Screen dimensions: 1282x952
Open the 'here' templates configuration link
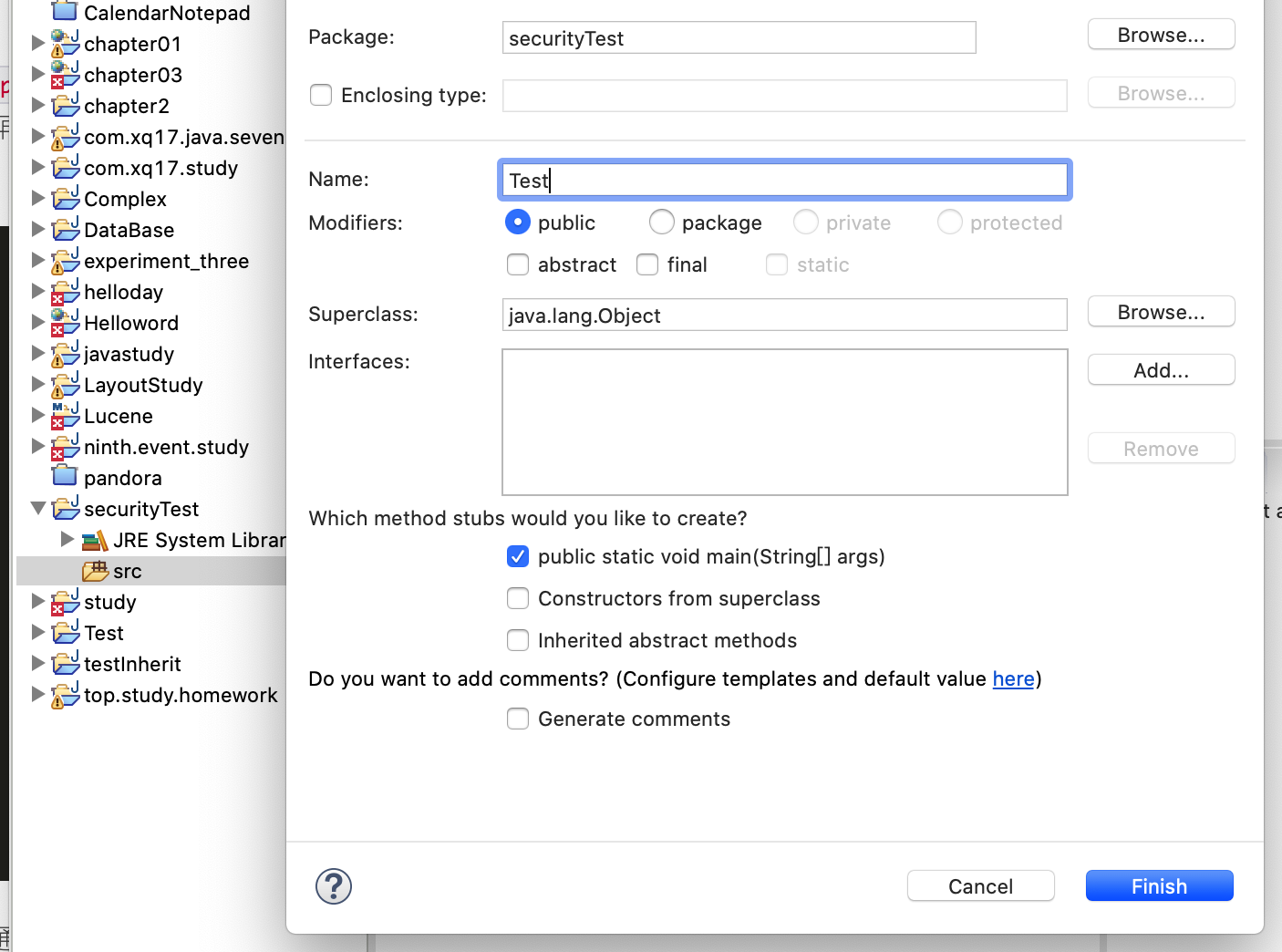[1013, 678]
